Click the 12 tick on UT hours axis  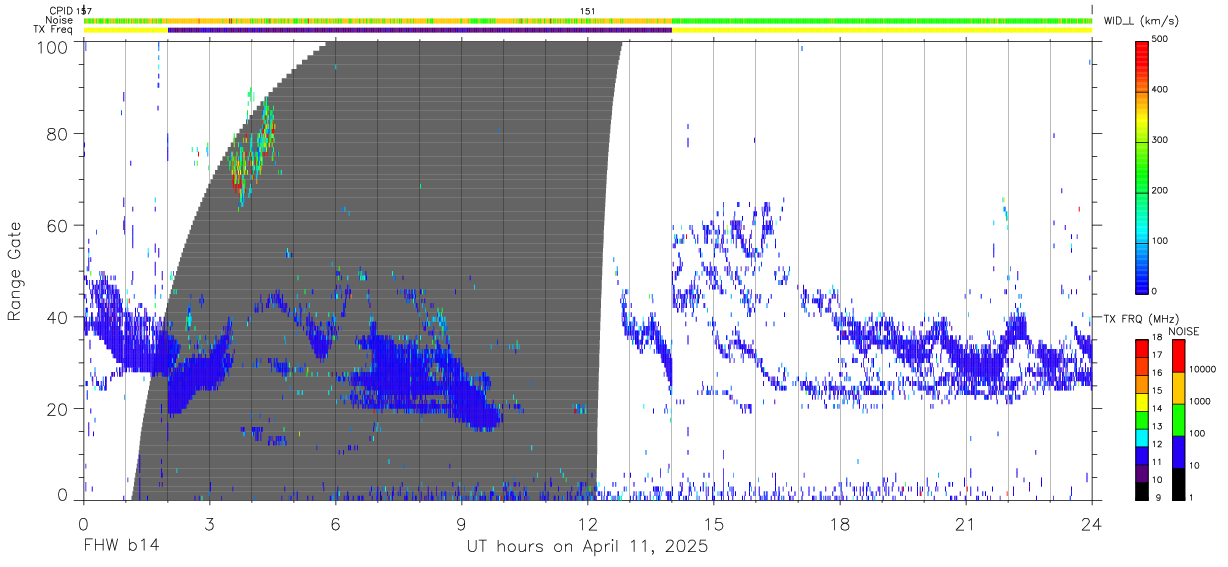pyautogui.click(x=588, y=524)
